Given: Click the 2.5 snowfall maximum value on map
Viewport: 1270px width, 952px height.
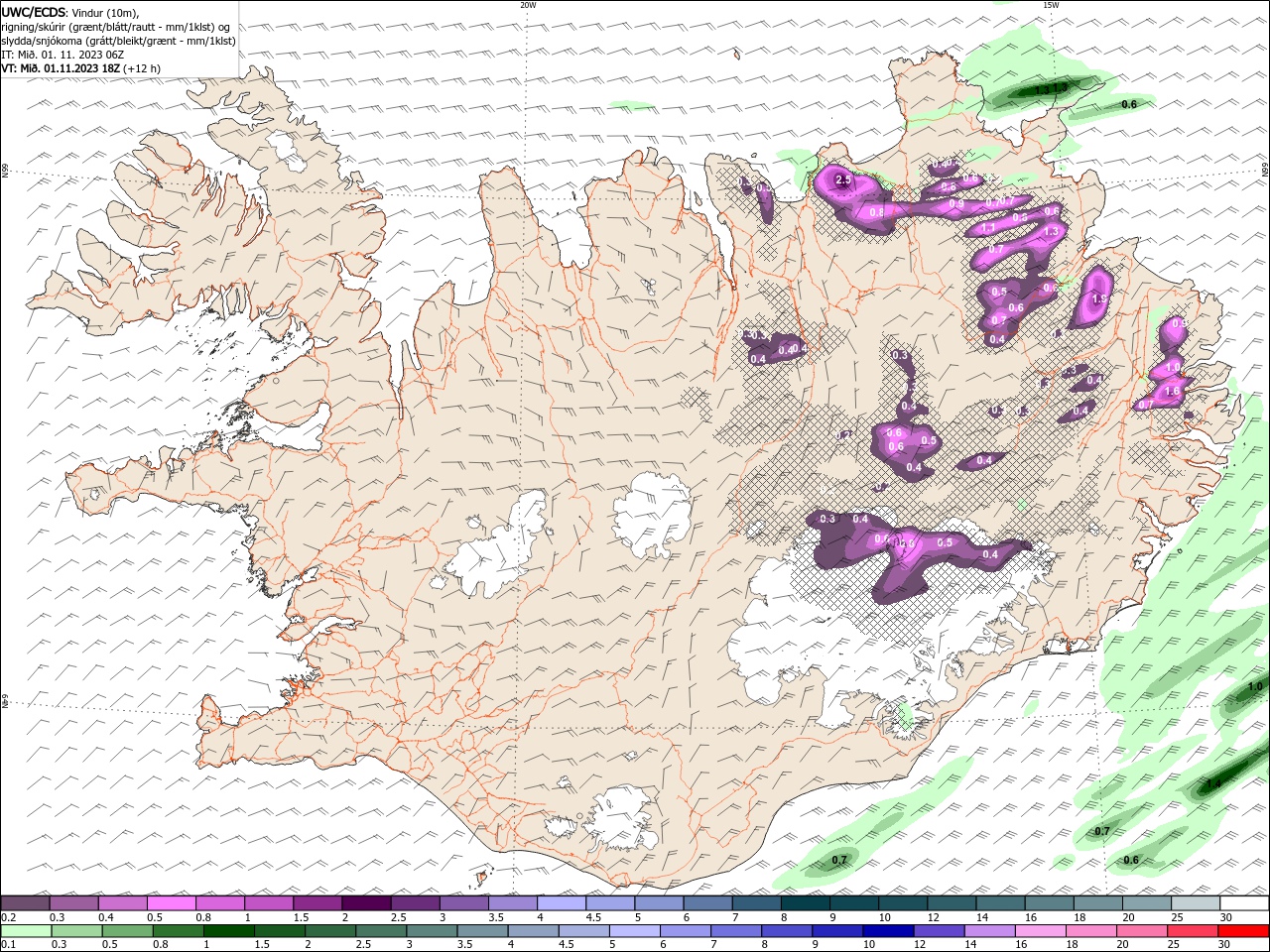Looking at the screenshot, I should click(843, 179).
